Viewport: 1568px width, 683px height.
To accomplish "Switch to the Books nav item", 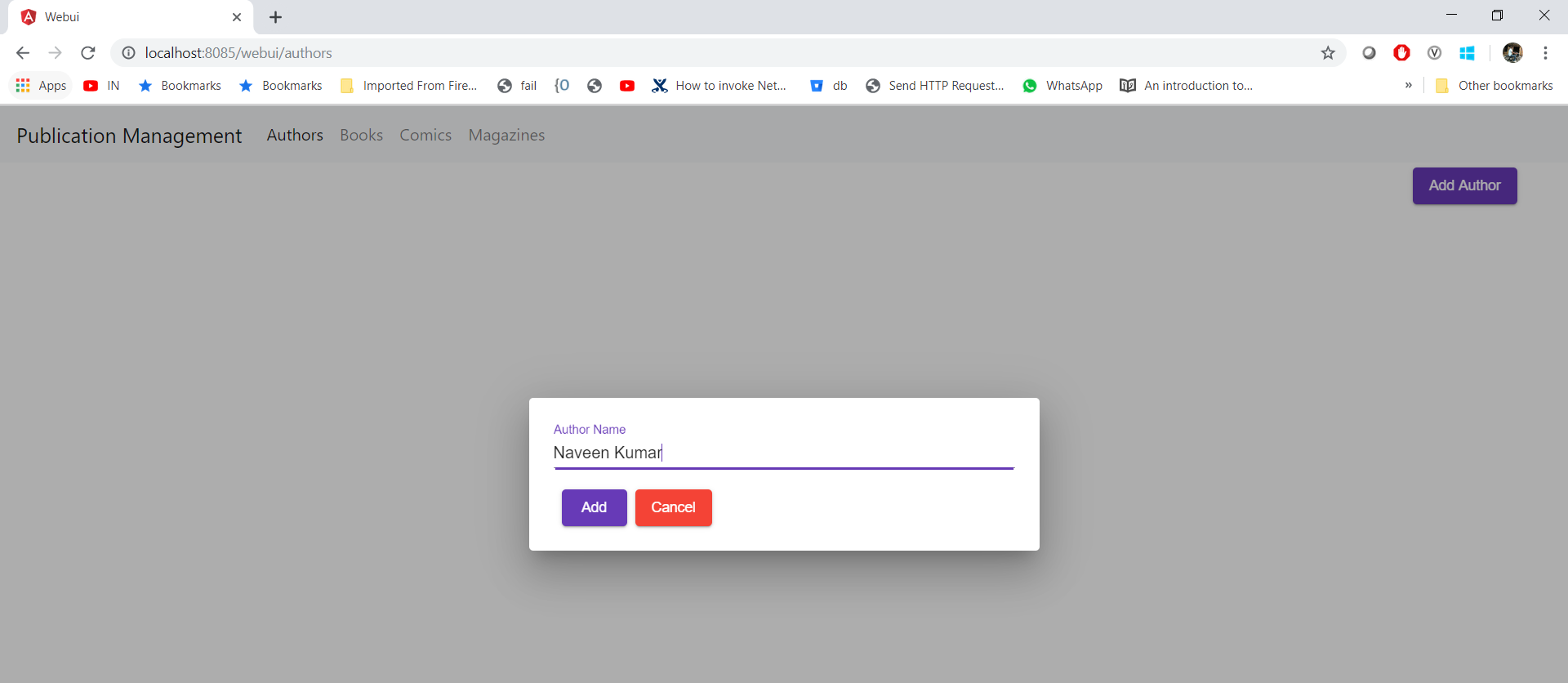I will click(x=361, y=136).
